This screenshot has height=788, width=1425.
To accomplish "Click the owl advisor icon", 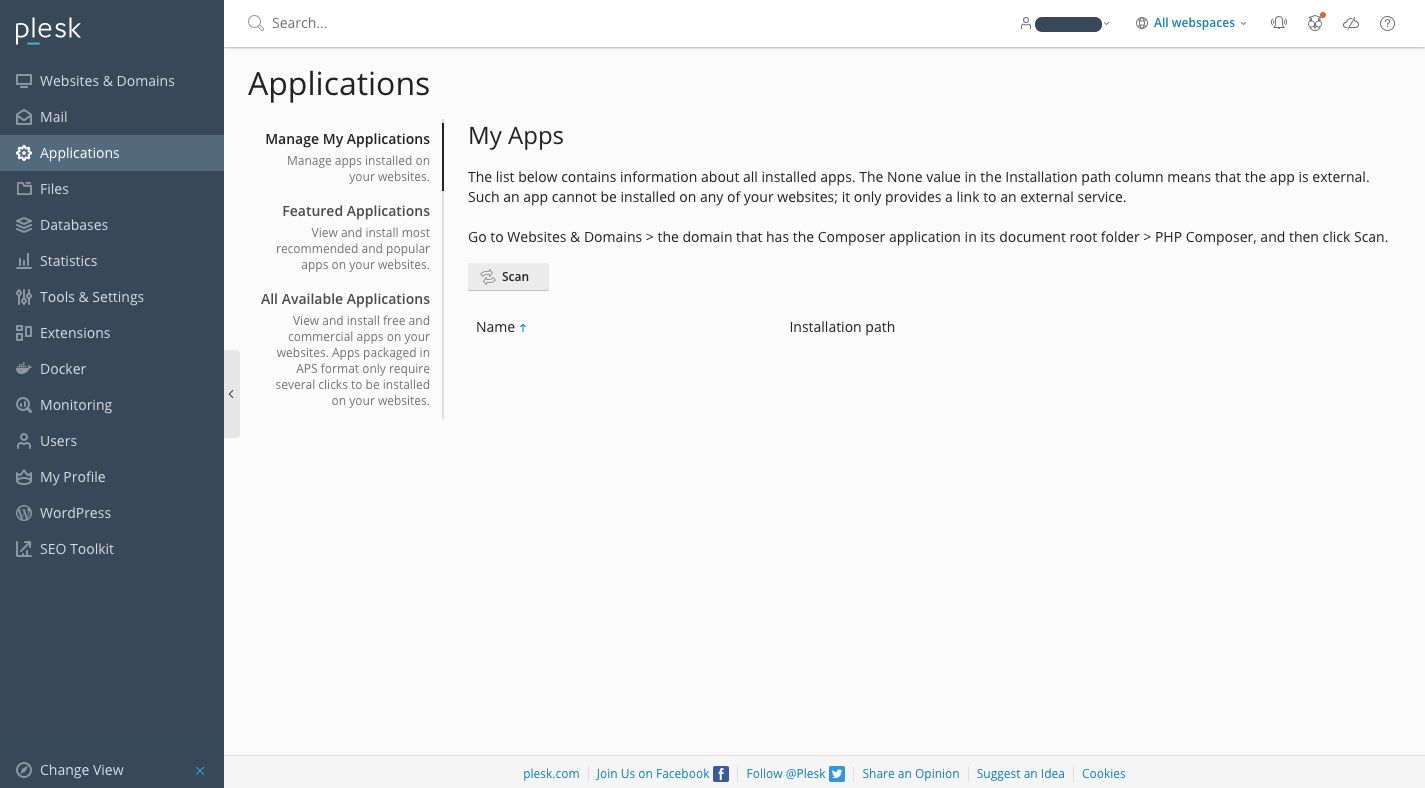I will point(1315,23).
